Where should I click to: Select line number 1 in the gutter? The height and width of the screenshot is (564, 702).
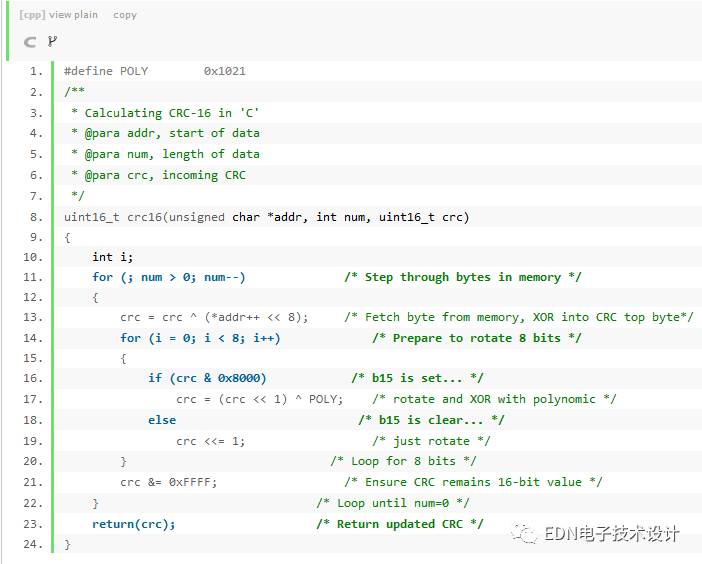point(36,71)
